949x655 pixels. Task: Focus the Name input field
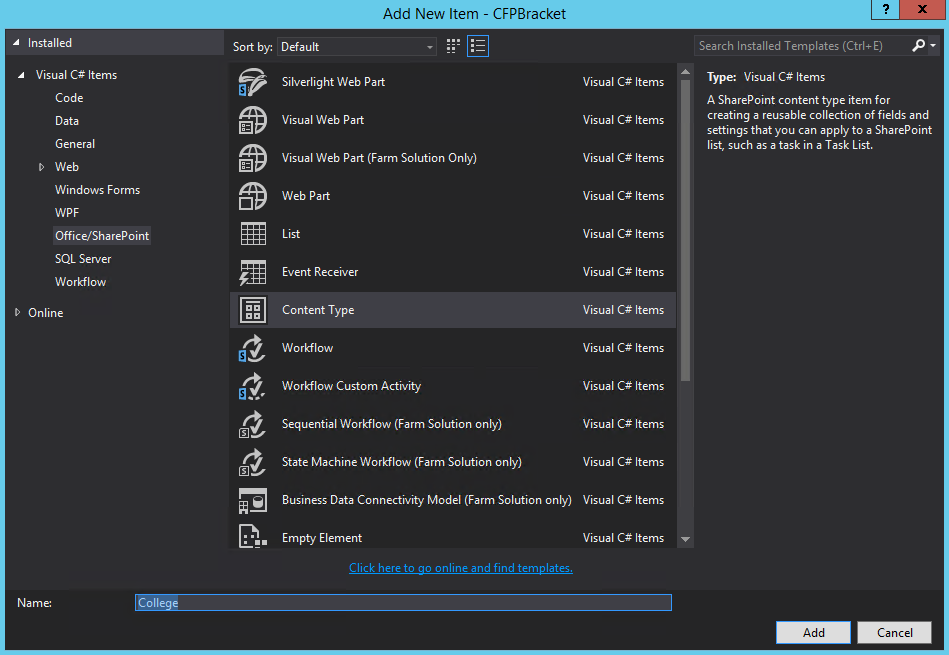coord(403,602)
